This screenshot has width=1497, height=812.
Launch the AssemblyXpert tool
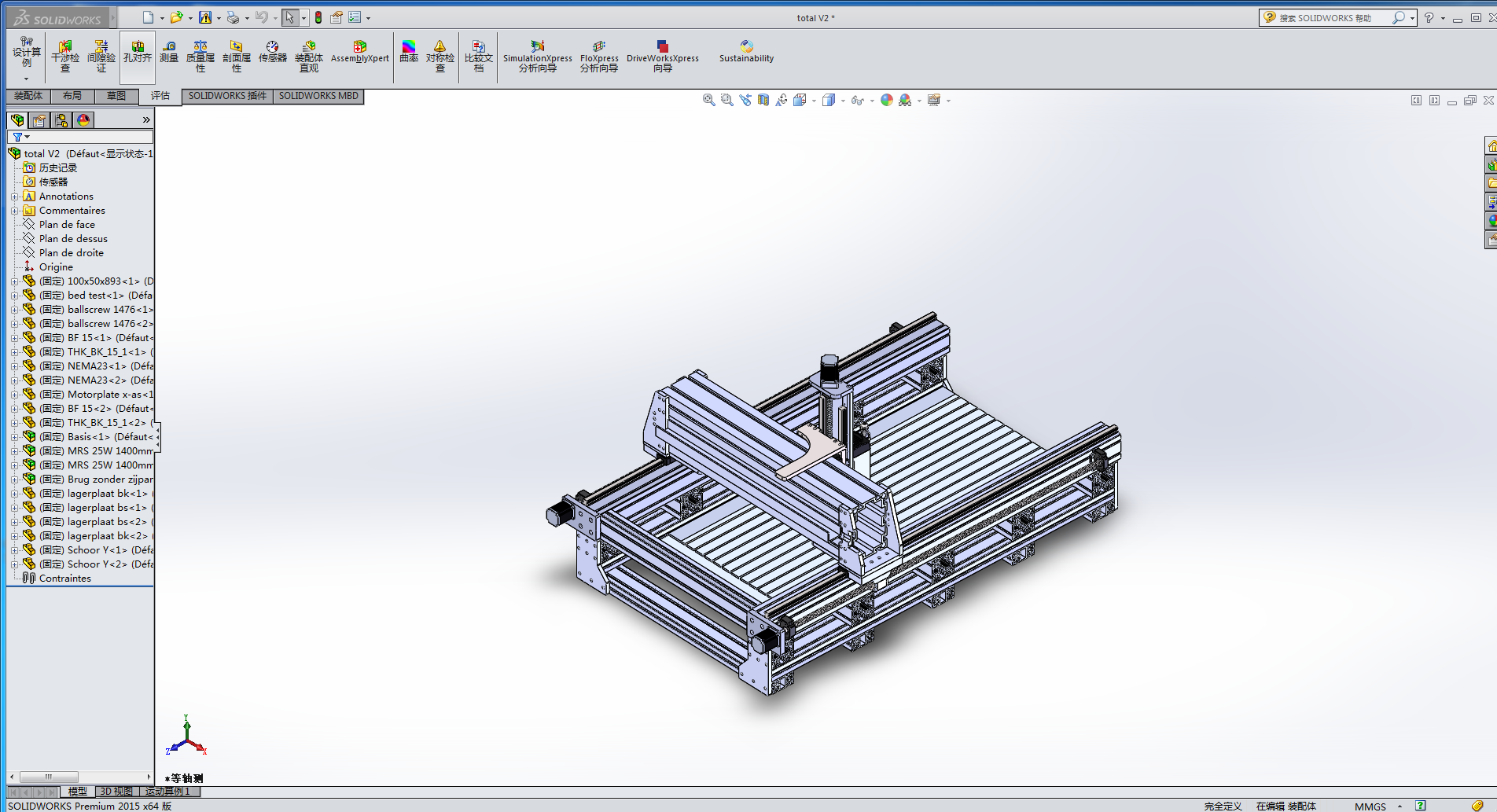click(x=359, y=53)
